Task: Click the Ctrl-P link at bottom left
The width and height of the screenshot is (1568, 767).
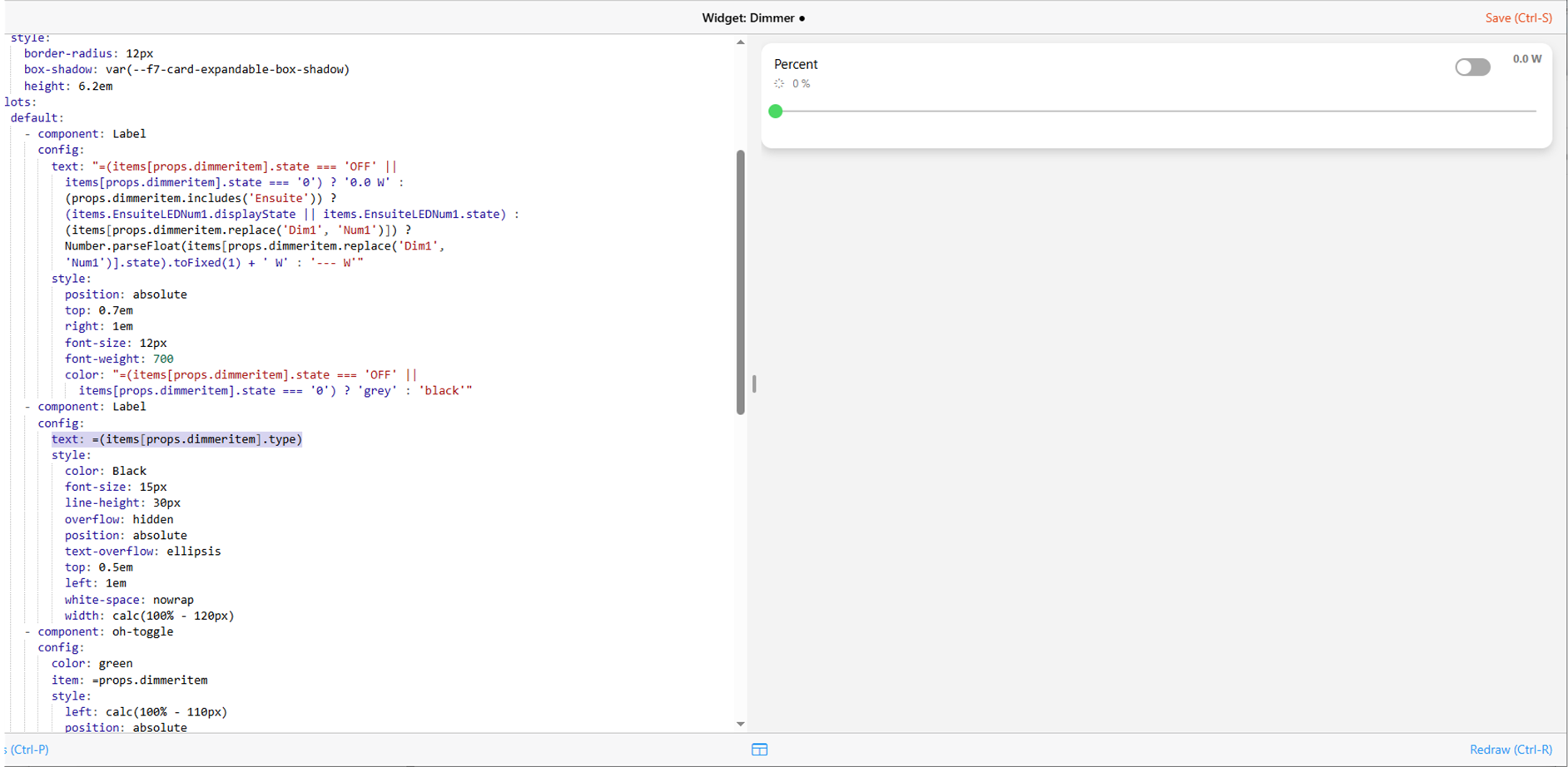Action: point(27,750)
